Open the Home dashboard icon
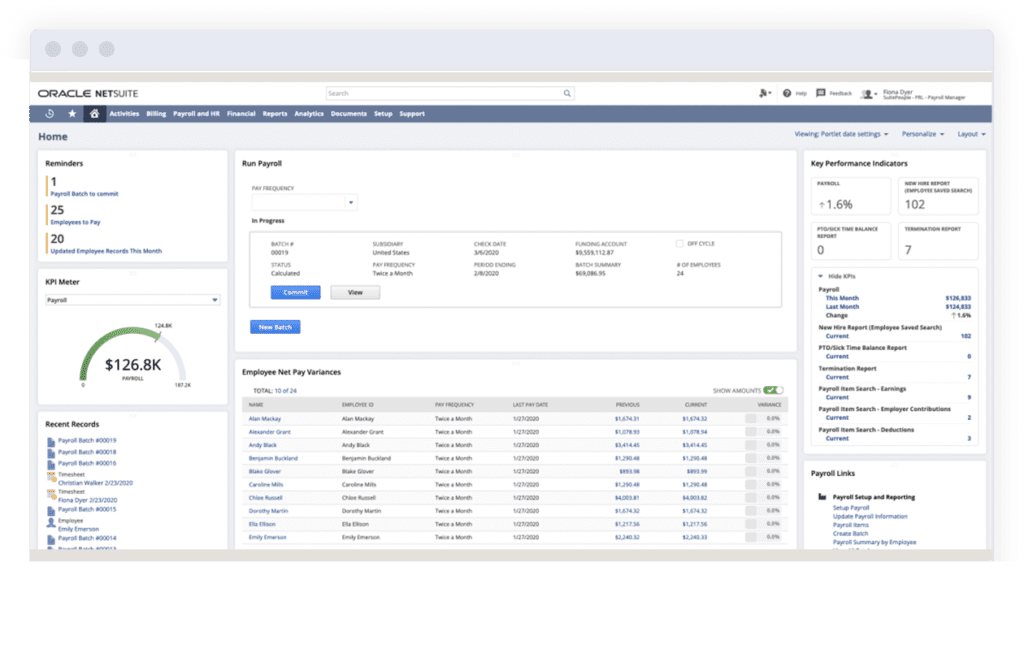This screenshot has width=1024, height=645. [x=95, y=113]
